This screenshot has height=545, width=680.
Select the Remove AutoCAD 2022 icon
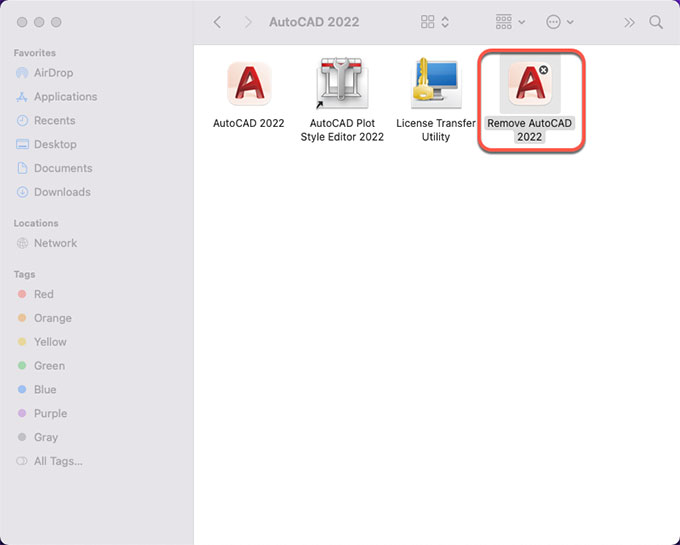point(530,83)
